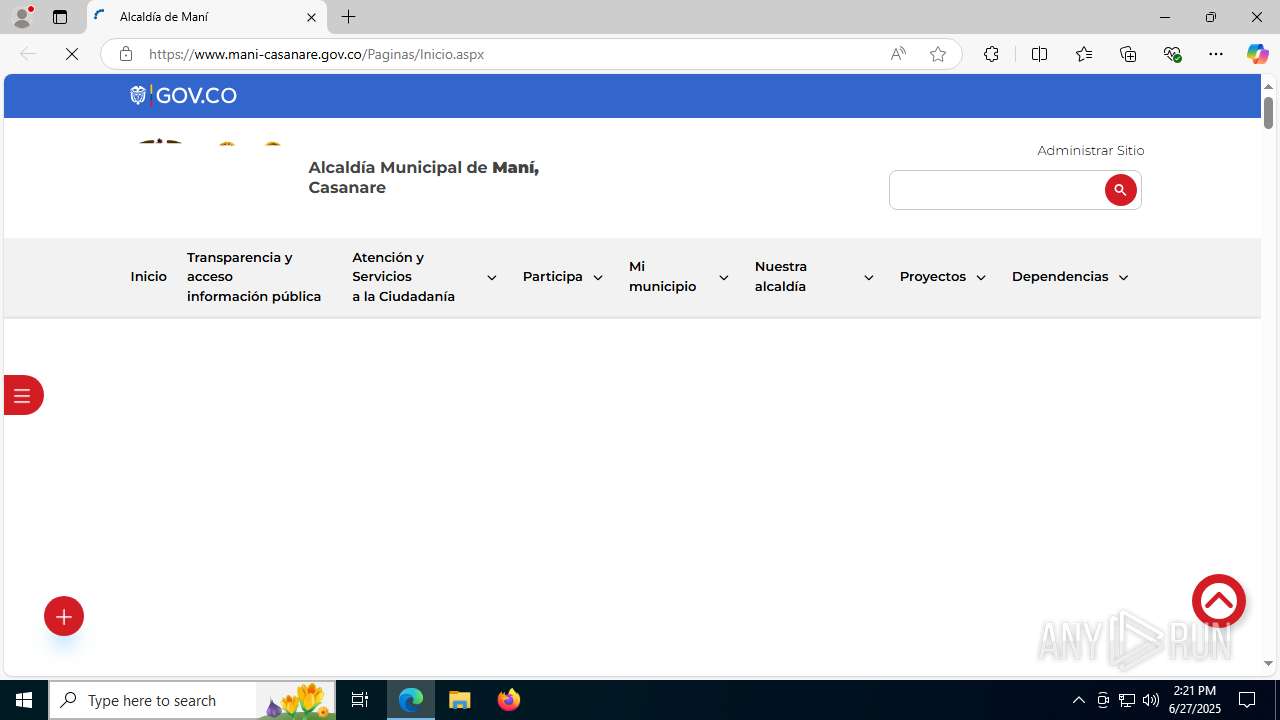Click the Windows search box
The image size is (1280, 720).
pos(190,700)
